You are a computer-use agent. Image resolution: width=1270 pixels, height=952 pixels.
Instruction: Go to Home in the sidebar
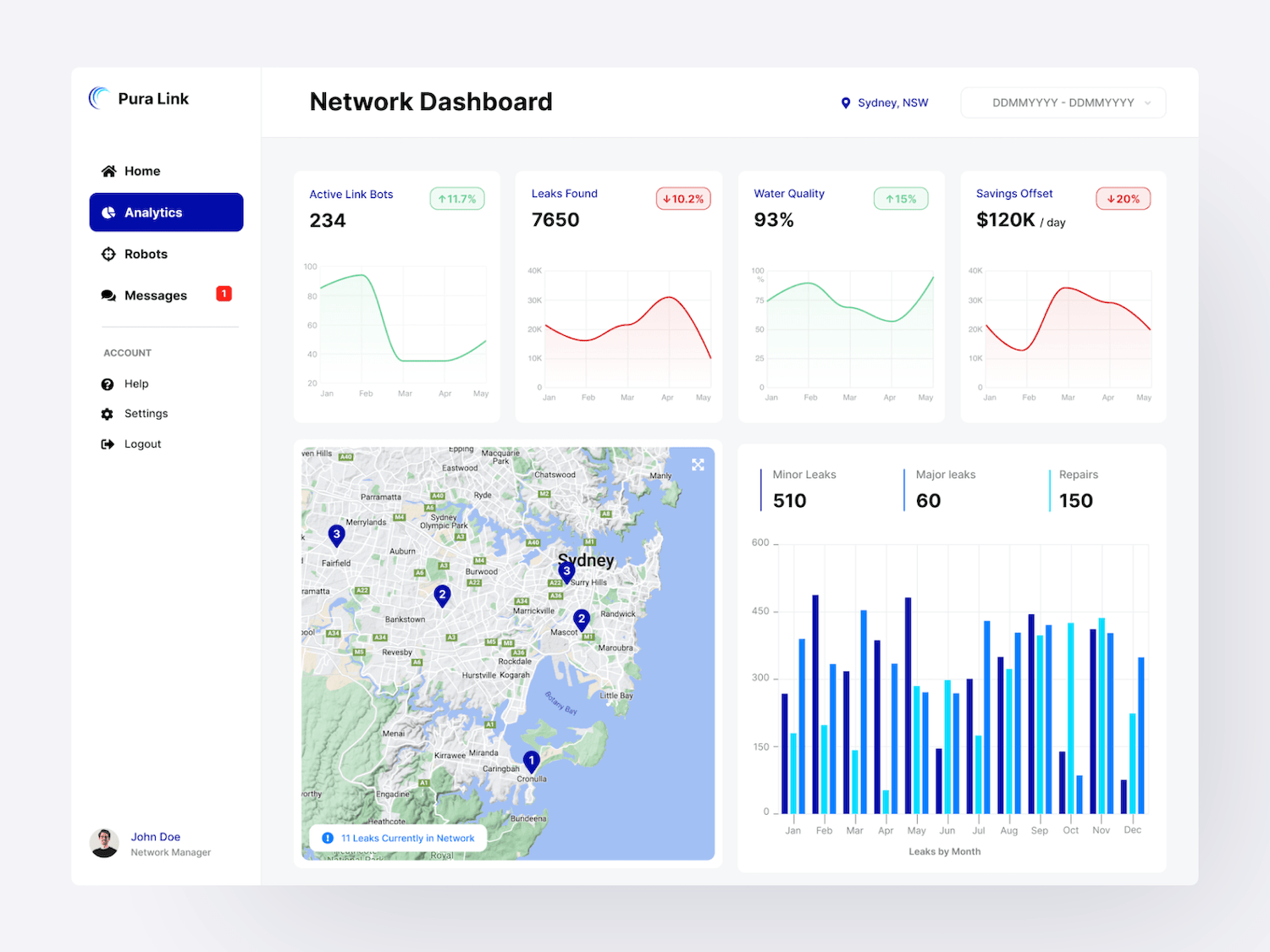141,171
